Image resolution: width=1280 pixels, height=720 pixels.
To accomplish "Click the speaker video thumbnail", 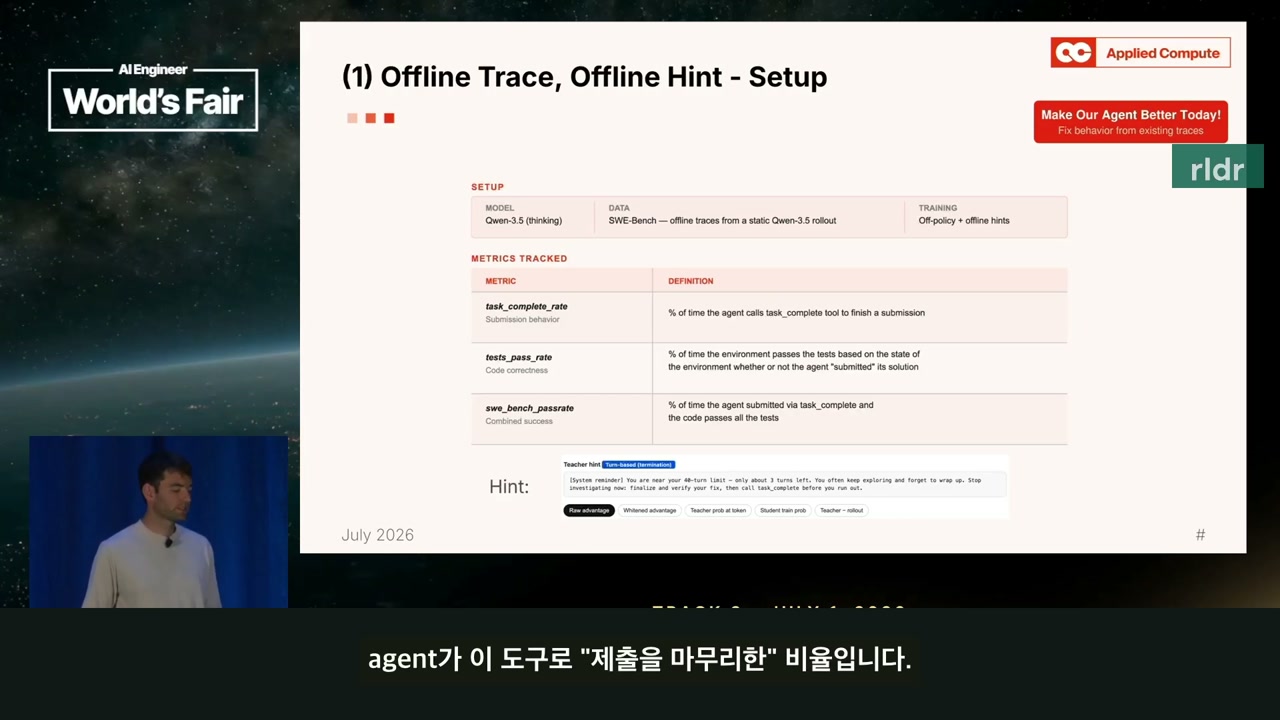I will 158,522.
